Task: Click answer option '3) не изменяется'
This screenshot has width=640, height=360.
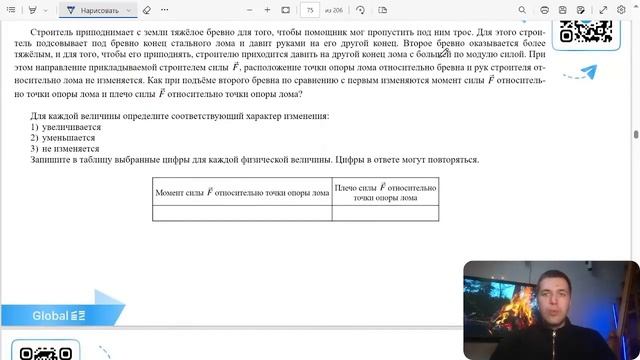Action: (65, 149)
